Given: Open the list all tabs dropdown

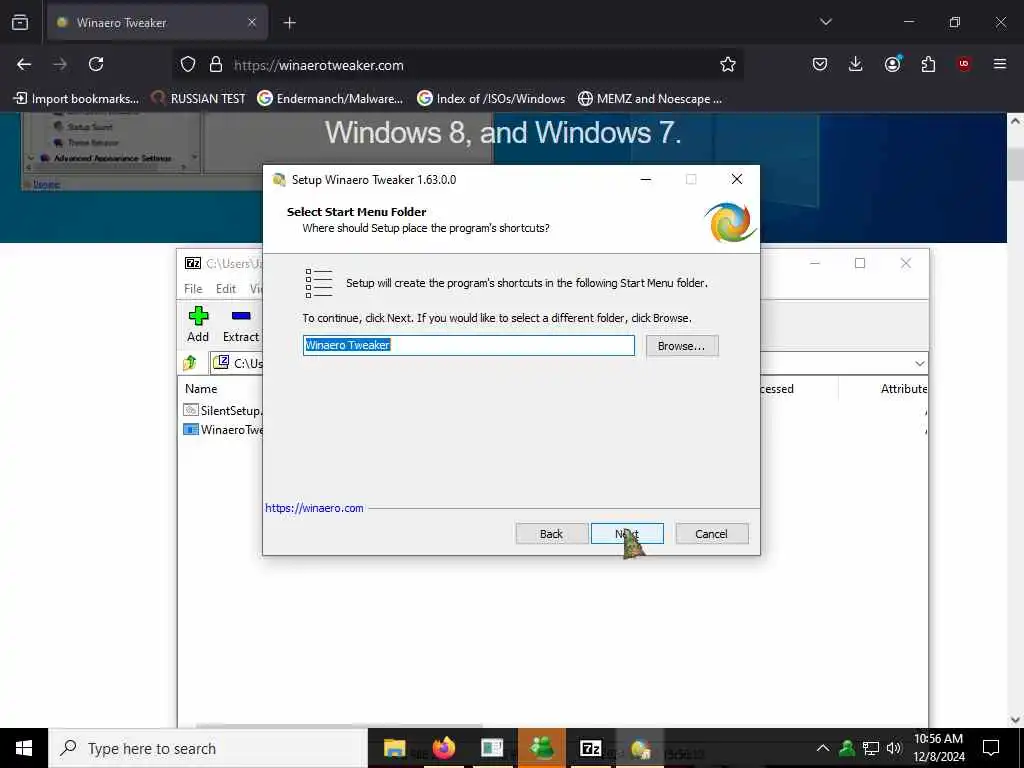Looking at the screenshot, I should (825, 22).
